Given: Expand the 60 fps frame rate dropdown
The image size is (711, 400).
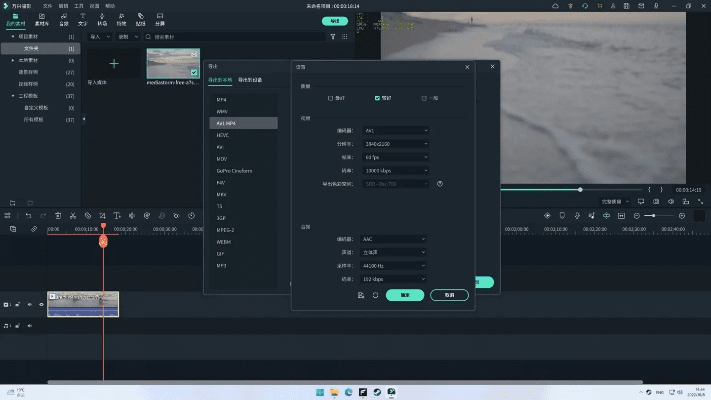Looking at the screenshot, I should tap(395, 157).
